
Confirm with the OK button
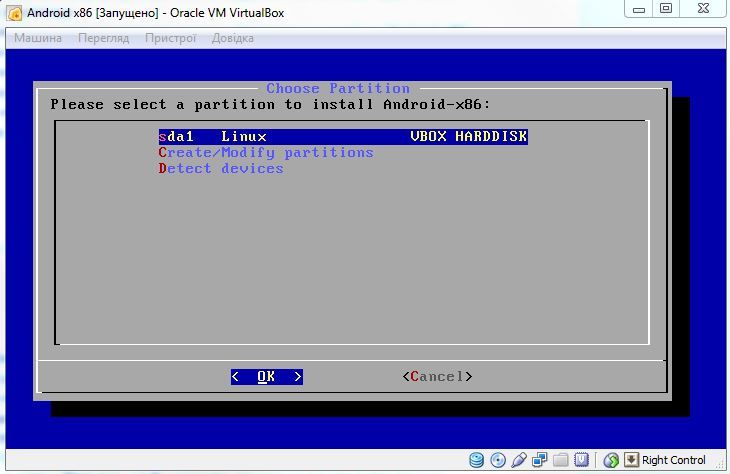[267, 377]
